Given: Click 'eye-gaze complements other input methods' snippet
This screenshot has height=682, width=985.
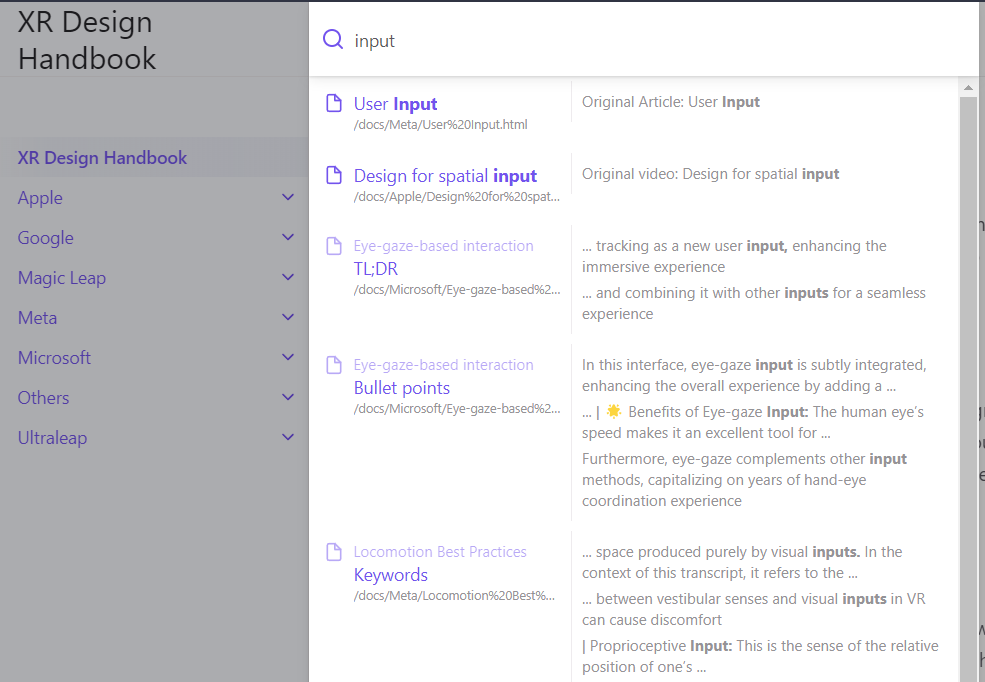Looking at the screenshot, I should [x=744, y=480].
